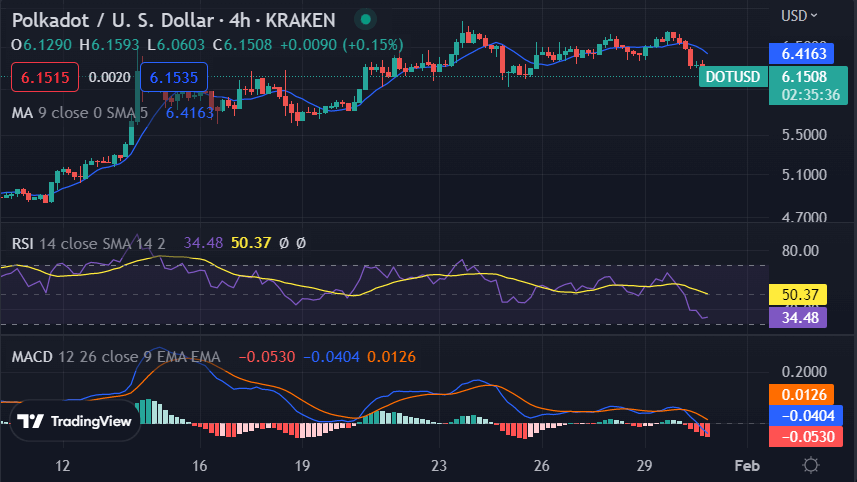The image size is (857, 482).
Task: Click the 12 date on time axis
Action: click(x=62, y=466)
